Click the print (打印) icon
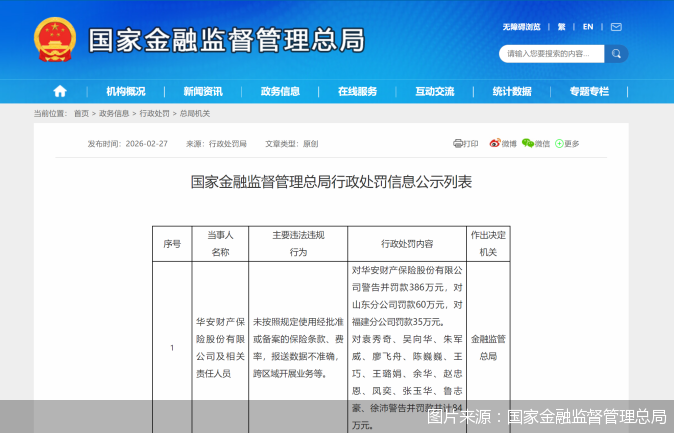 pyautogui.click(x=465, y=144)
